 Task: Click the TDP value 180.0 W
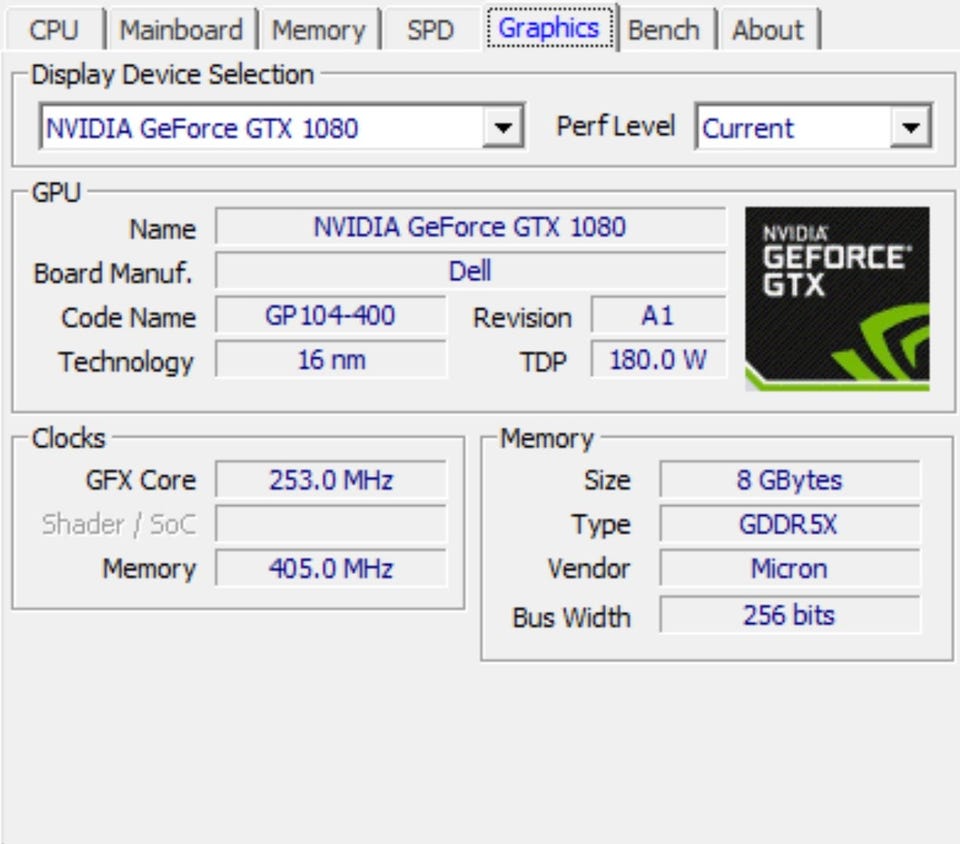tap(657, 360)
